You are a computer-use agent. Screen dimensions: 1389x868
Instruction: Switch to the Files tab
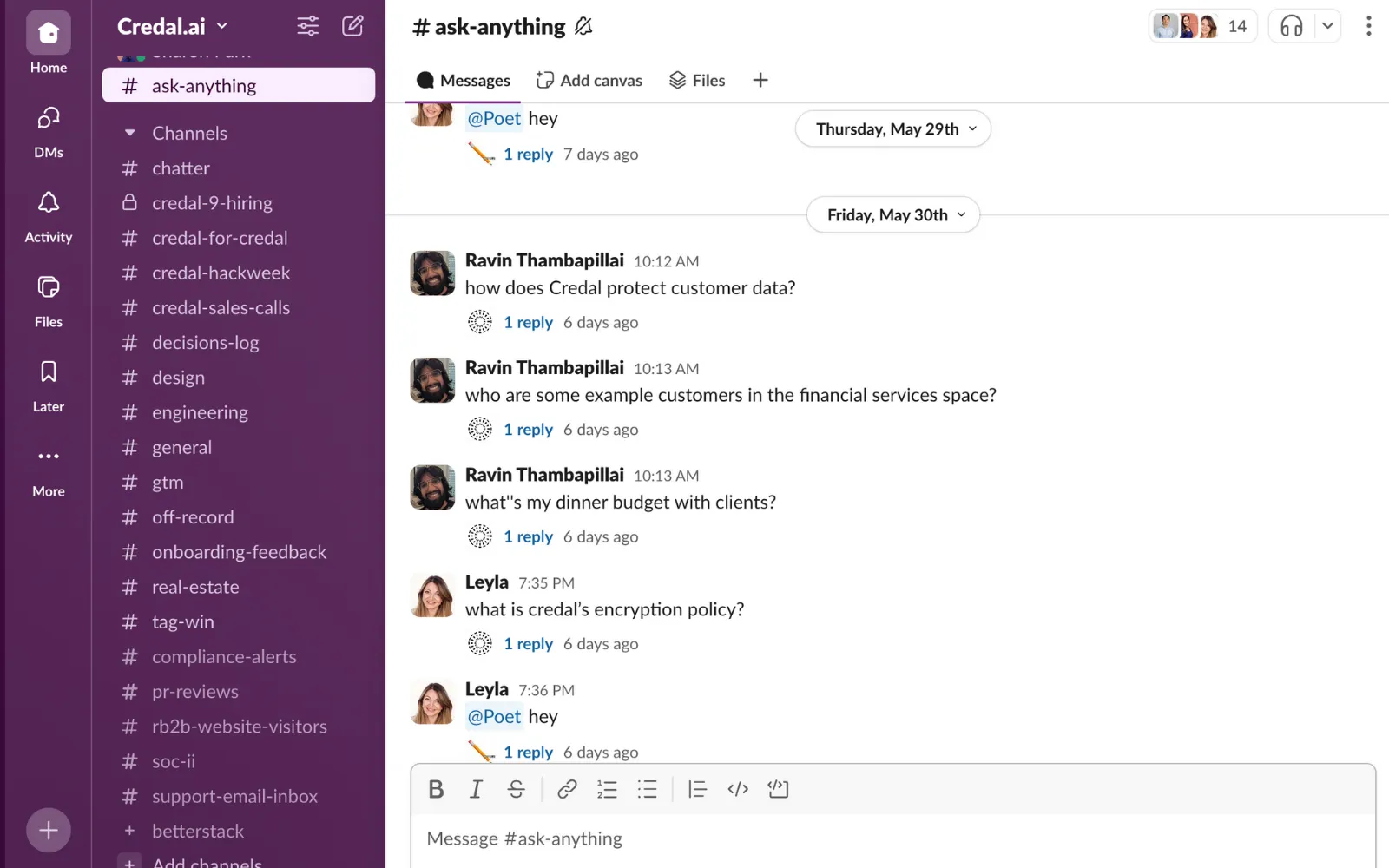click(x=697, y=80)
